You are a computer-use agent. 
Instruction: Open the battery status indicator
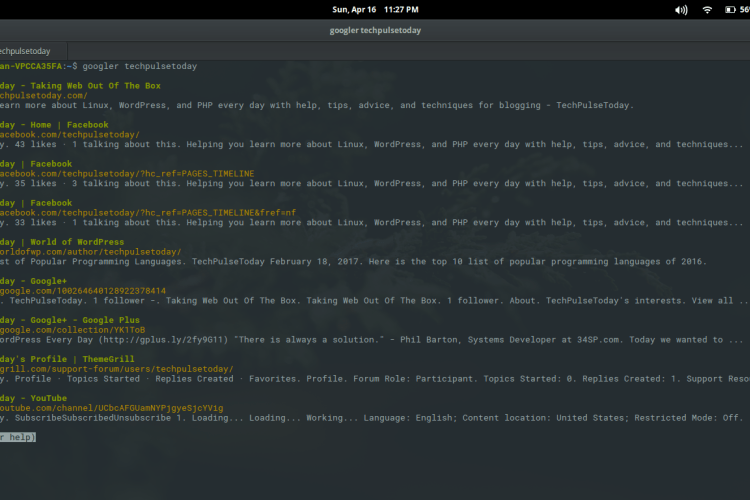click(x=737, y=10)
